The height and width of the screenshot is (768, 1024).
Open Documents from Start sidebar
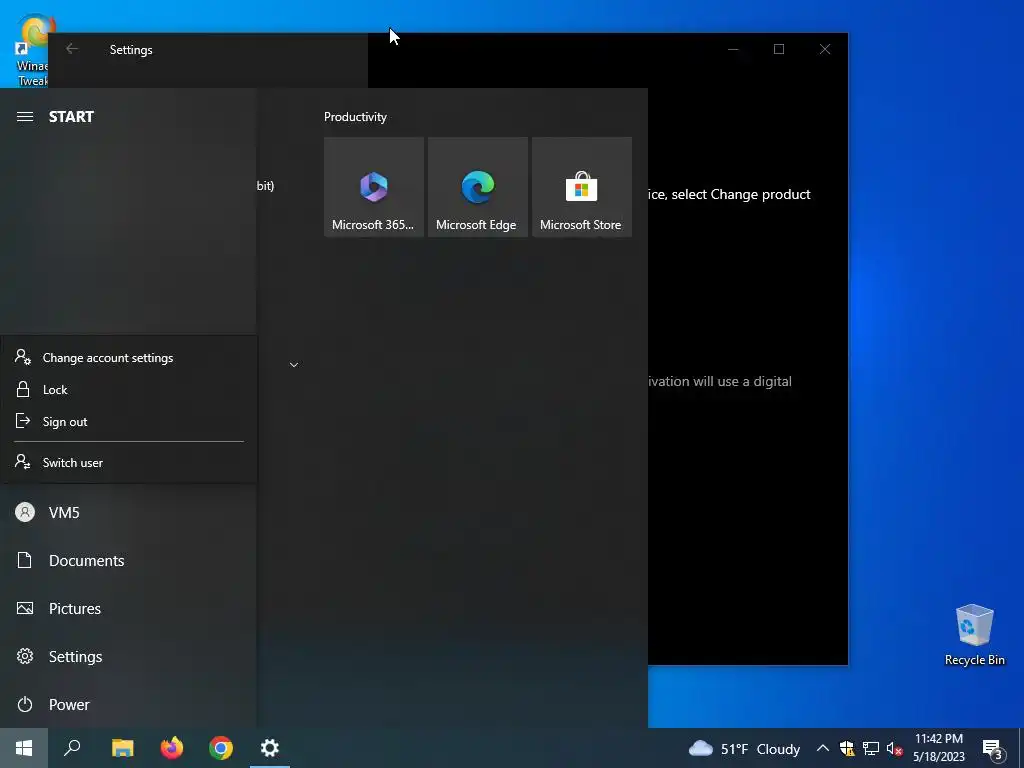pyautogui.click(x=128, y=560)
